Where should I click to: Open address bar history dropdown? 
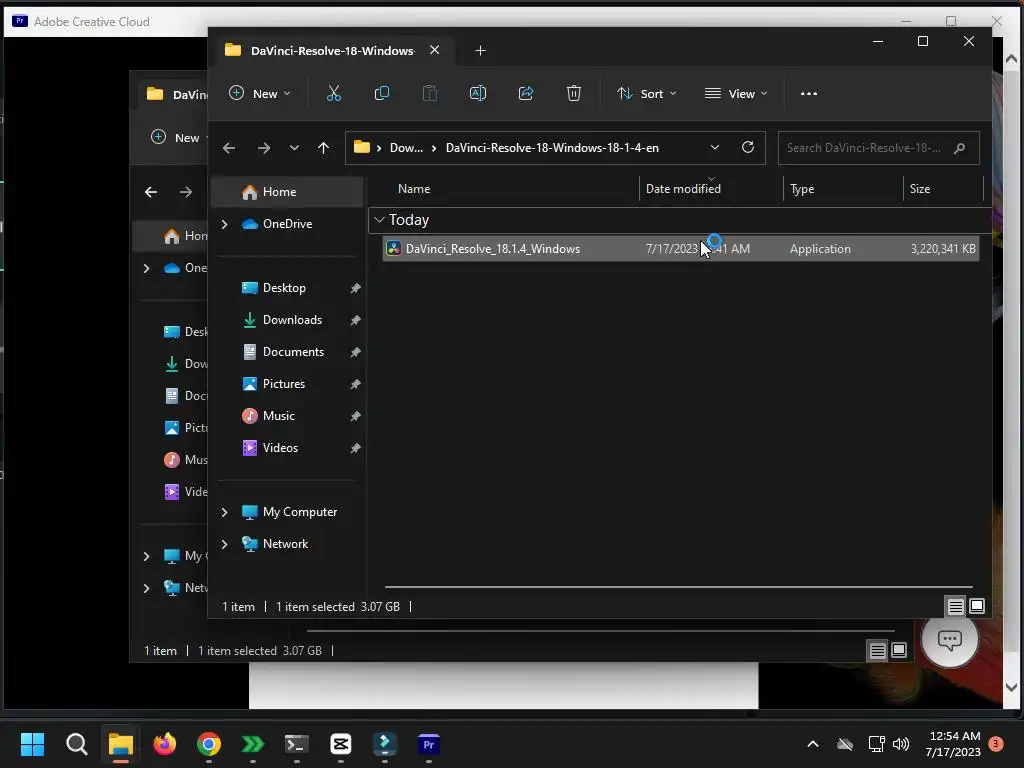click(x=715, y=148)
